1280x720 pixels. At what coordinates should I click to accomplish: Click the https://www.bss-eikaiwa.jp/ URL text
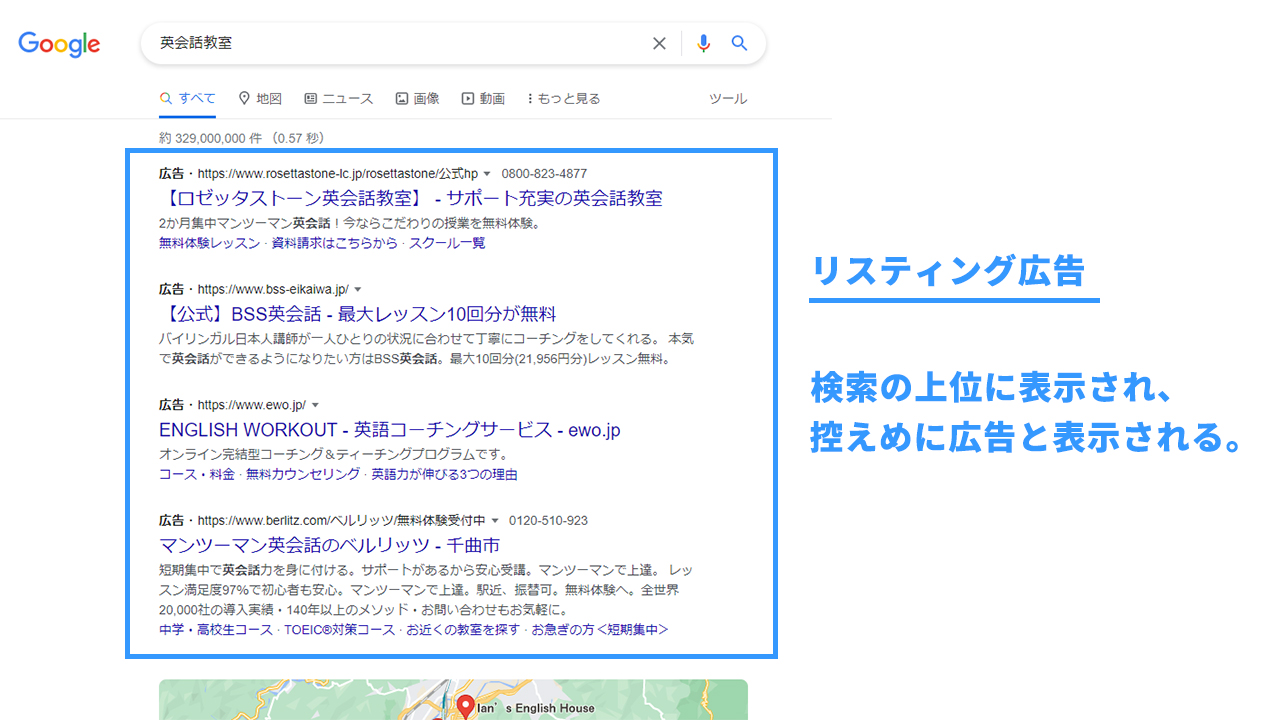(x=273, y=289)
